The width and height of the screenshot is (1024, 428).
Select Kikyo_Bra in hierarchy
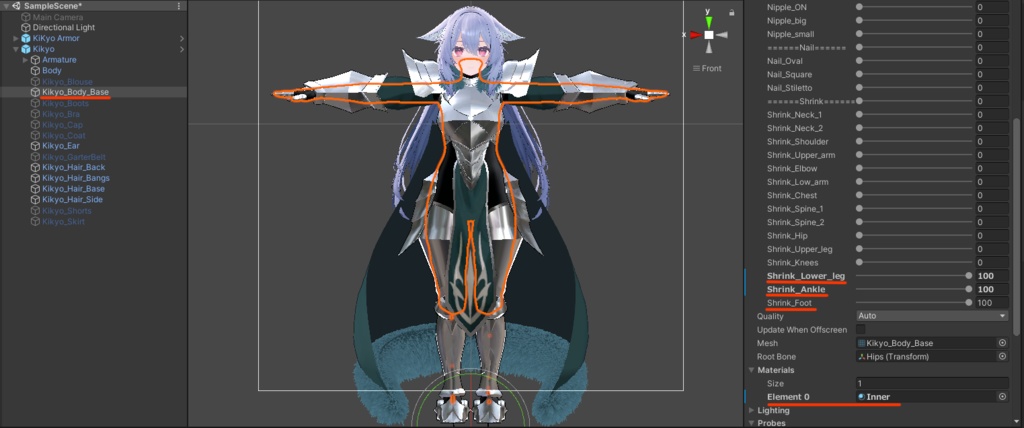click(61, 114)
